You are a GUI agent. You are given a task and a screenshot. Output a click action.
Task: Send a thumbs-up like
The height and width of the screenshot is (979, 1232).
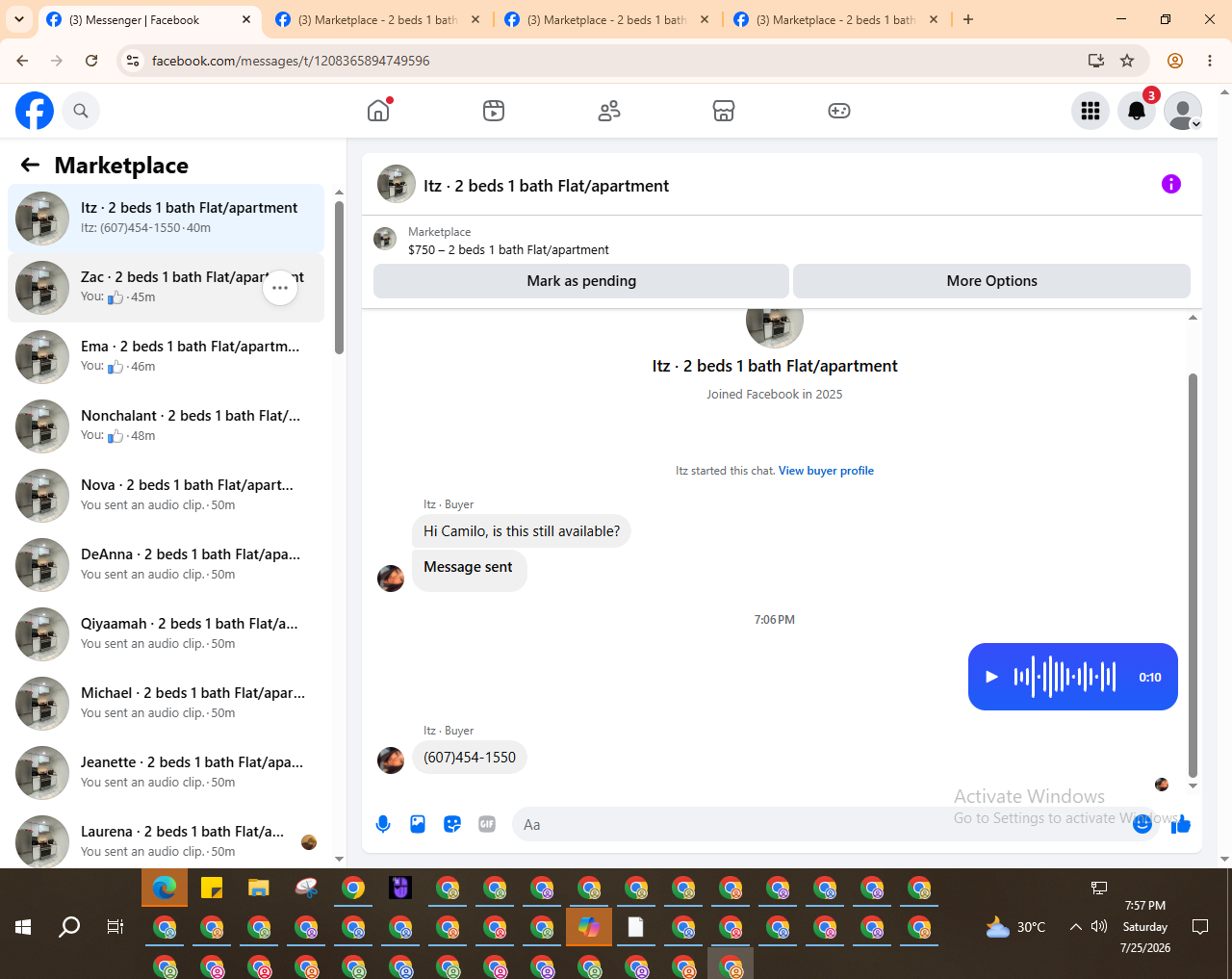(1181, 824)
